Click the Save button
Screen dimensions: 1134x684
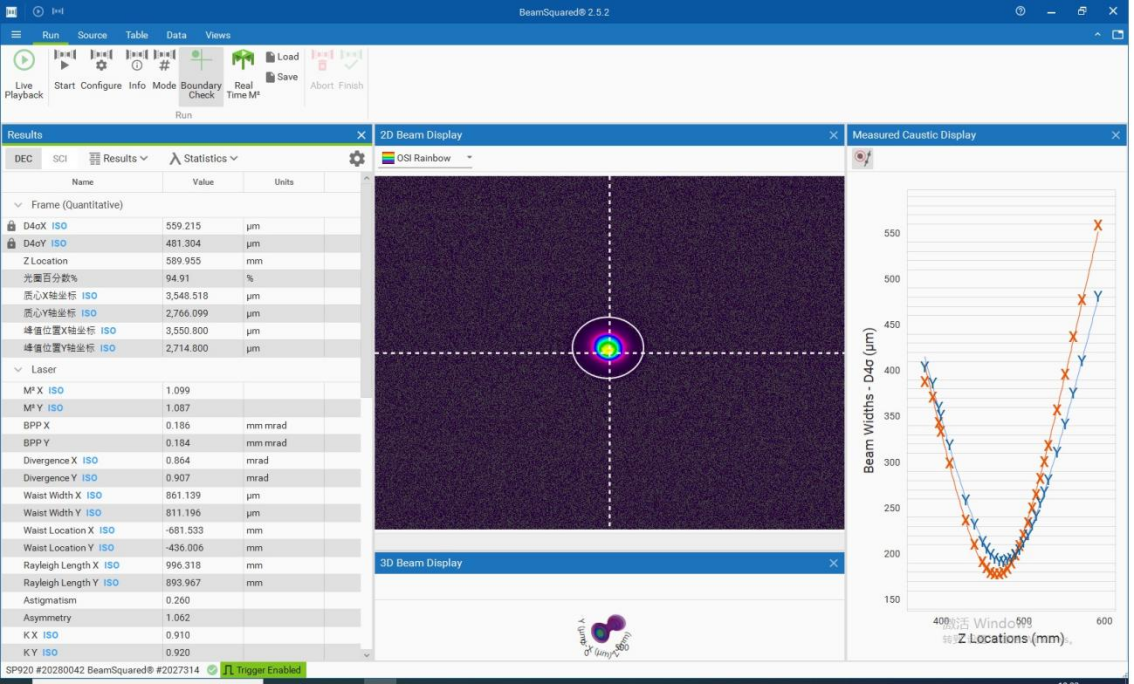(282, 77)
